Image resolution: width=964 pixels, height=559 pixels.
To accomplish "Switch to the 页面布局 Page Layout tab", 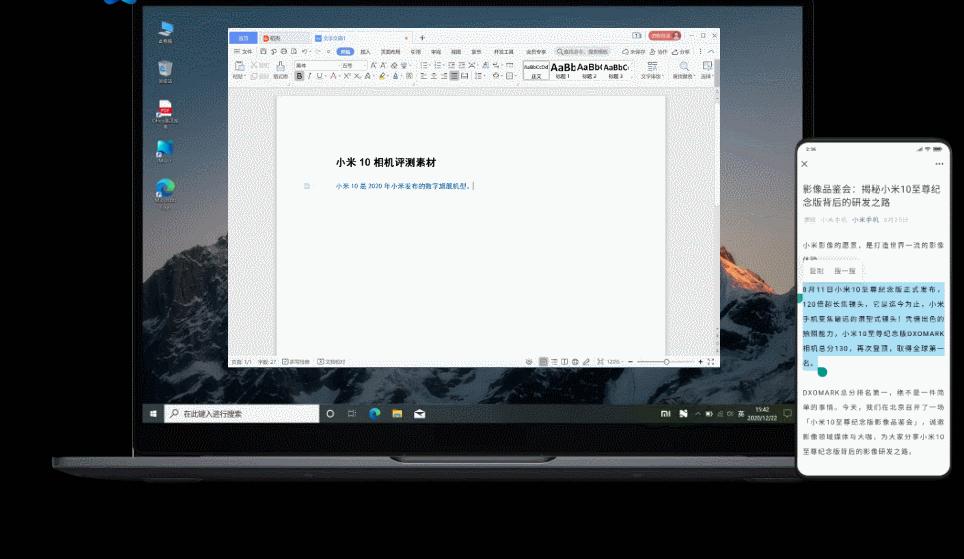I will point(390,52).
